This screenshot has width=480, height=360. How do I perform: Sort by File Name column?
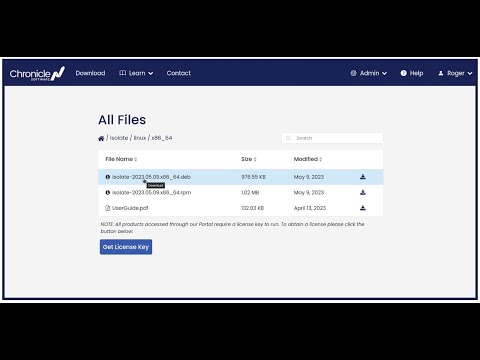[121, 159]
